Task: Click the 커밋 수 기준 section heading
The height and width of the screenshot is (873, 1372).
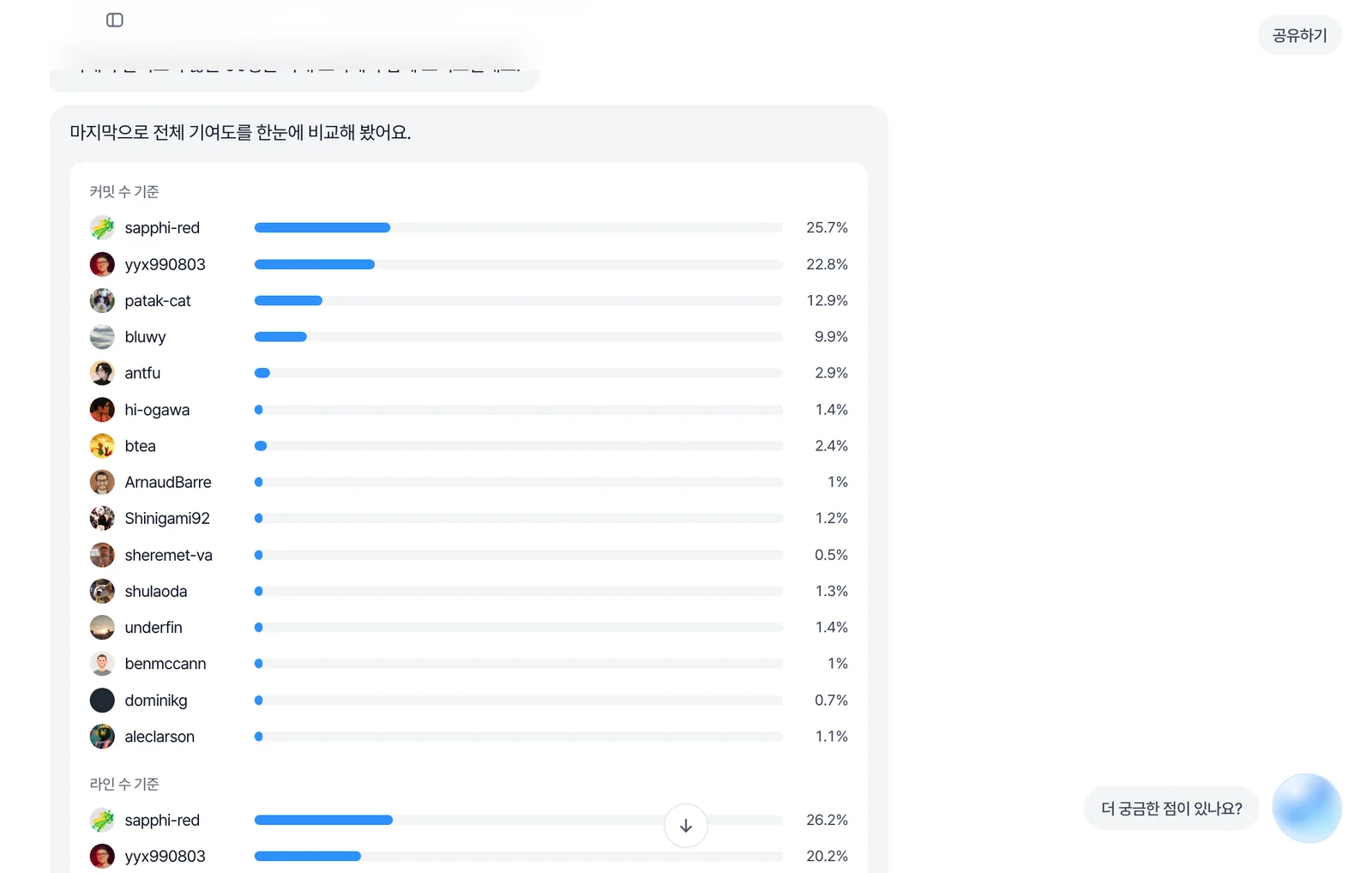Action: [x=124, y=191]
